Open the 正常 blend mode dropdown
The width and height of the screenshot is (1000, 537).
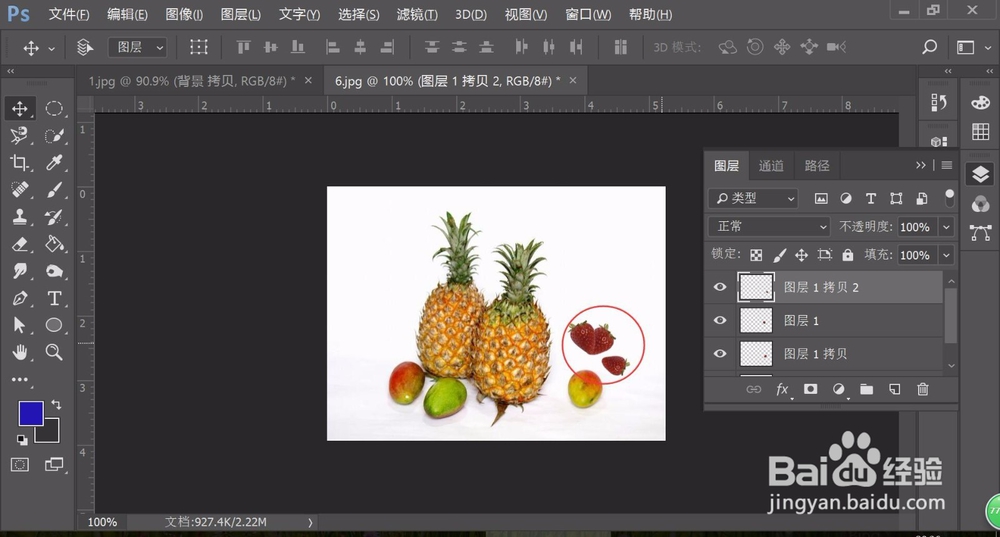pos(770,226)
